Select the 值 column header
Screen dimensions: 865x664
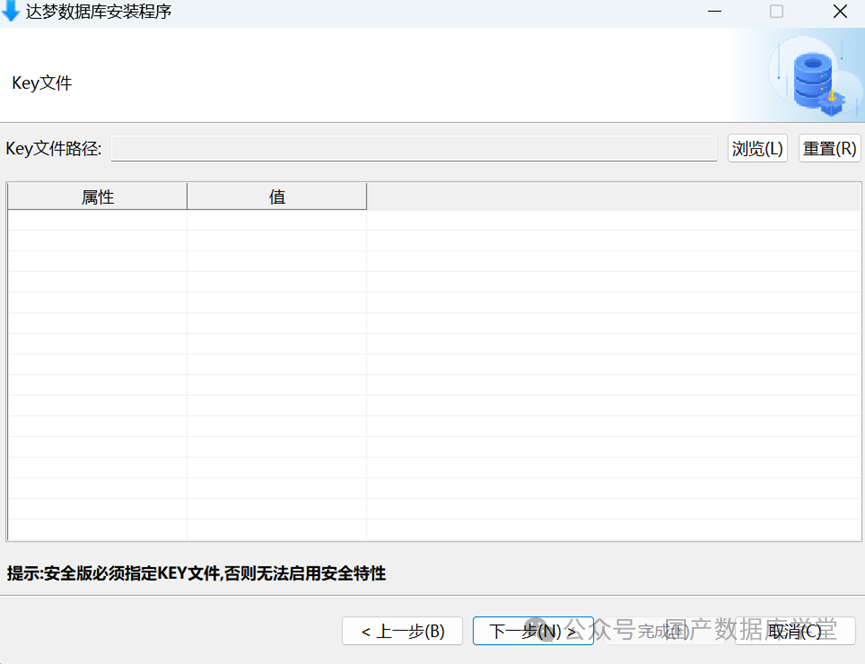pos(277,197)
